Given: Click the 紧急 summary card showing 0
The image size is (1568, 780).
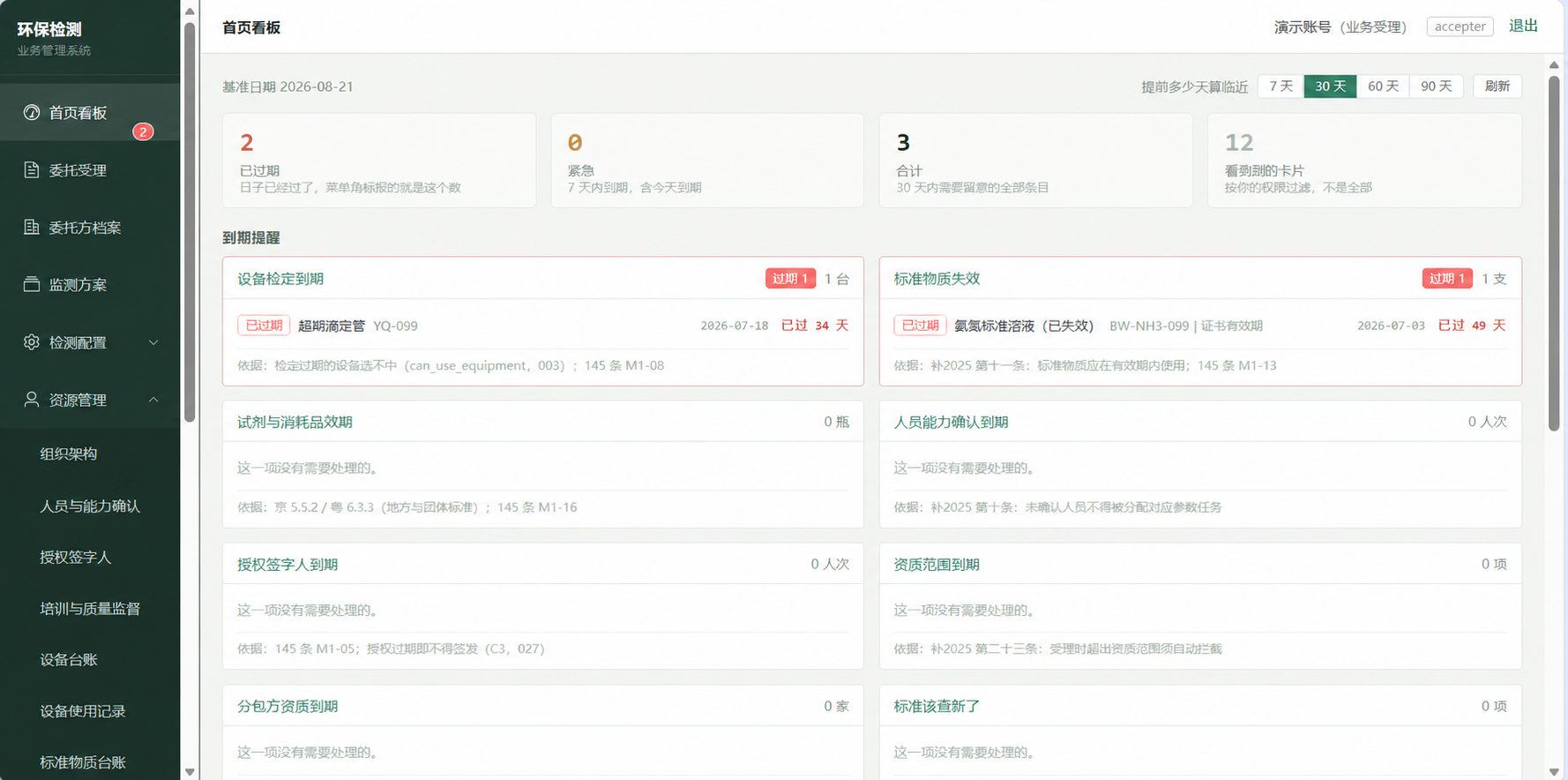Looking at the screenshot, I should (707, 161).
